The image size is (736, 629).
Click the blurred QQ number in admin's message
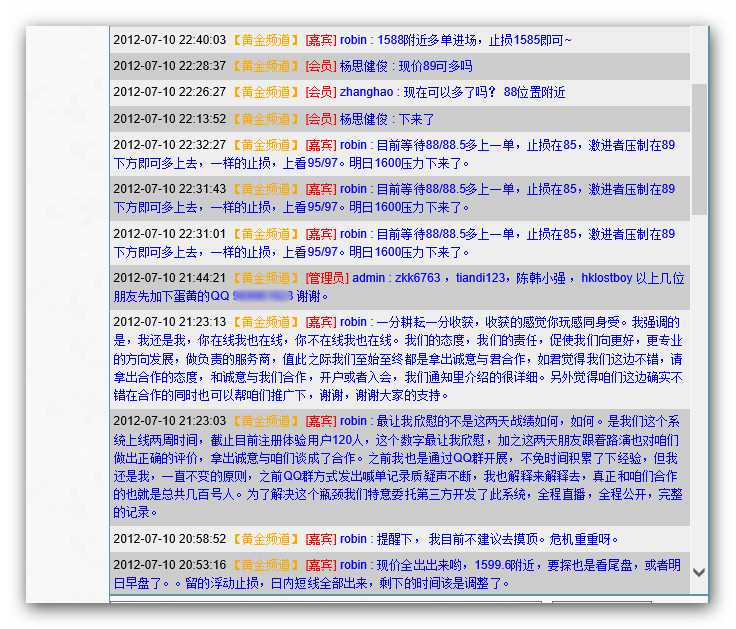[x=262, y=297]
